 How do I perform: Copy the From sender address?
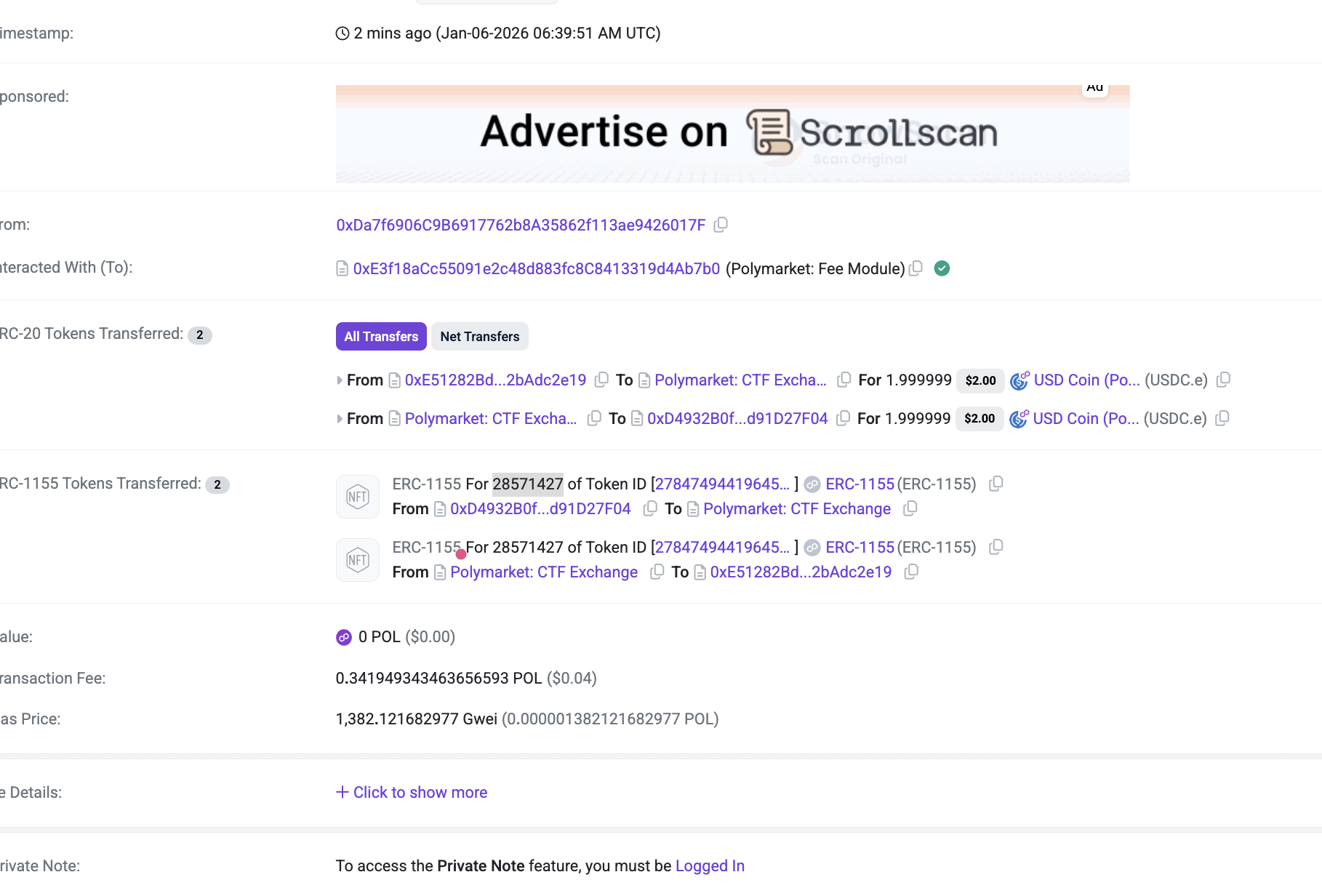pos(721,225)
